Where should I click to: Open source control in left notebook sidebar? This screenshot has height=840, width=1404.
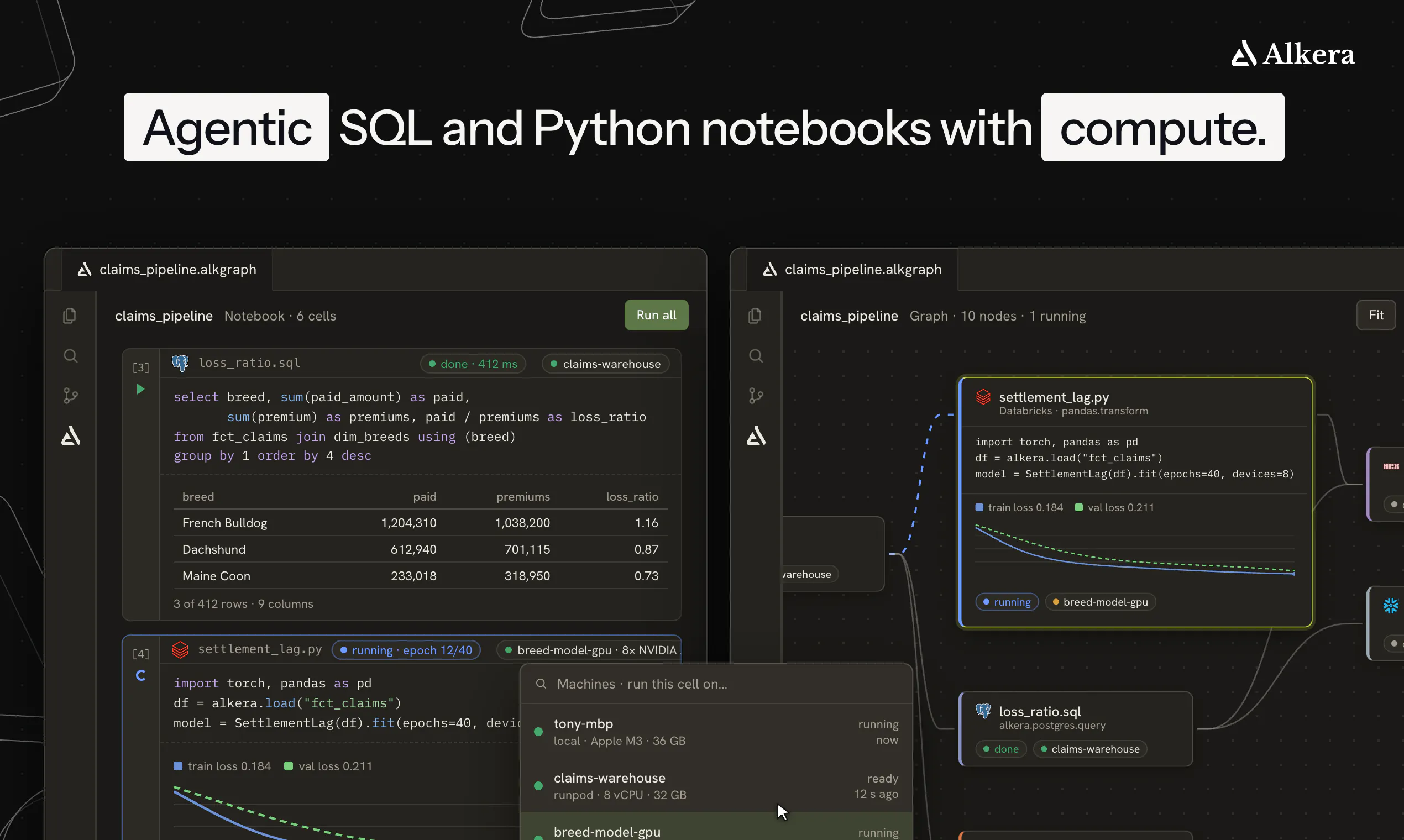70,395
